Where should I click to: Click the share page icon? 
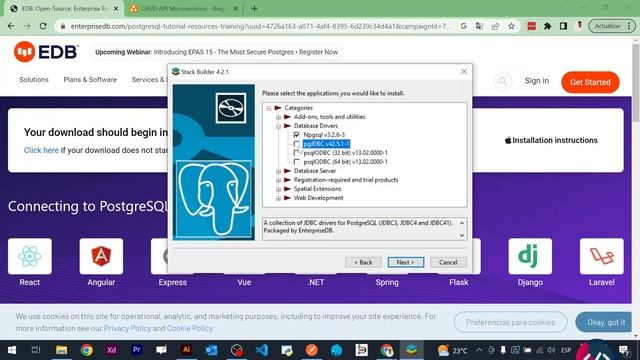coord(495,26)
